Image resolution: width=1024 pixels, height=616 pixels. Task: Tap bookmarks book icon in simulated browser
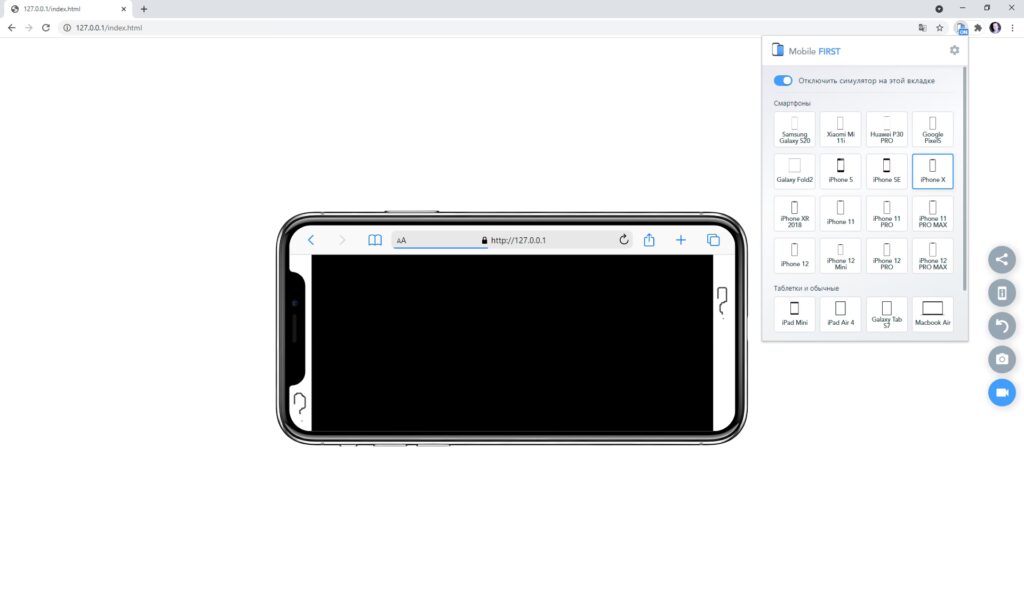(x=375, y=240)
